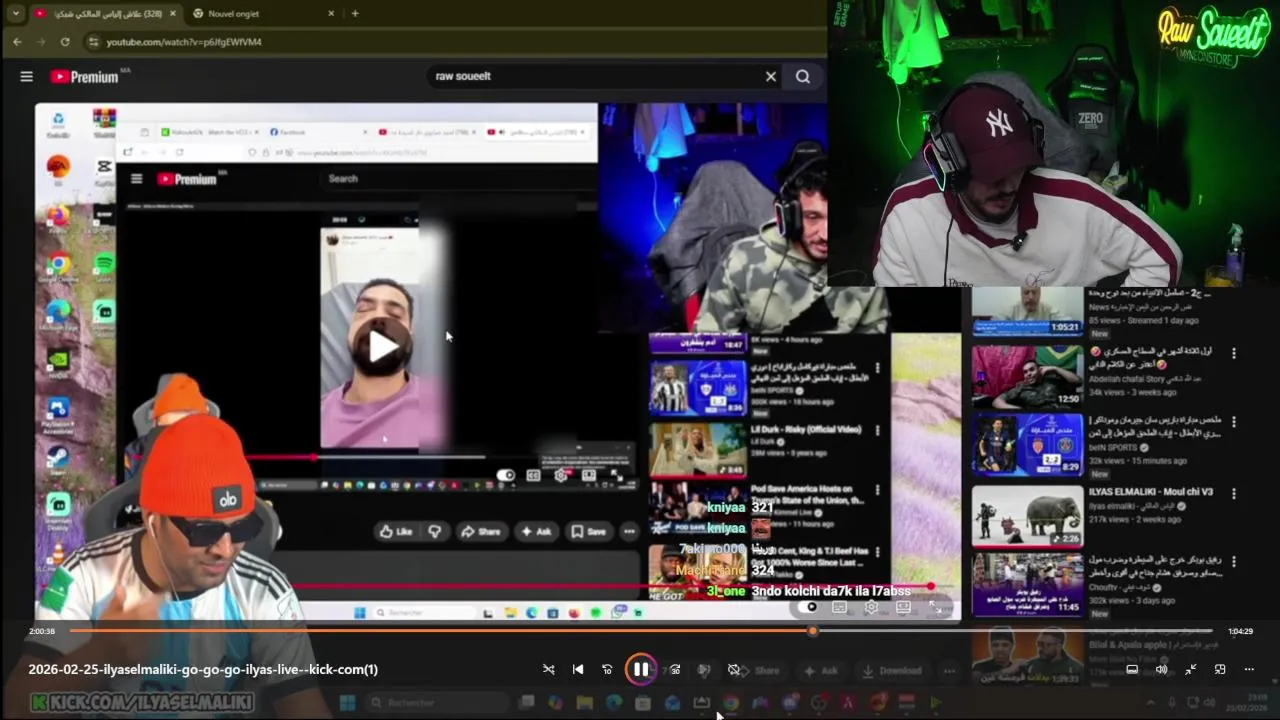The image size is (1280, 720).
Task: Open YouTube player settings gear
Action: [x=872, y=607]
